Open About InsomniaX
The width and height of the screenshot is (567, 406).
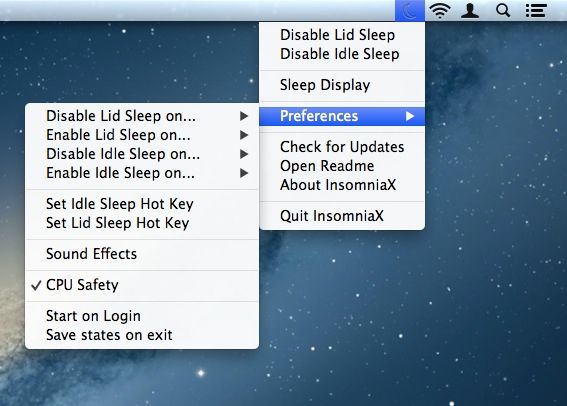click(342, 185)
